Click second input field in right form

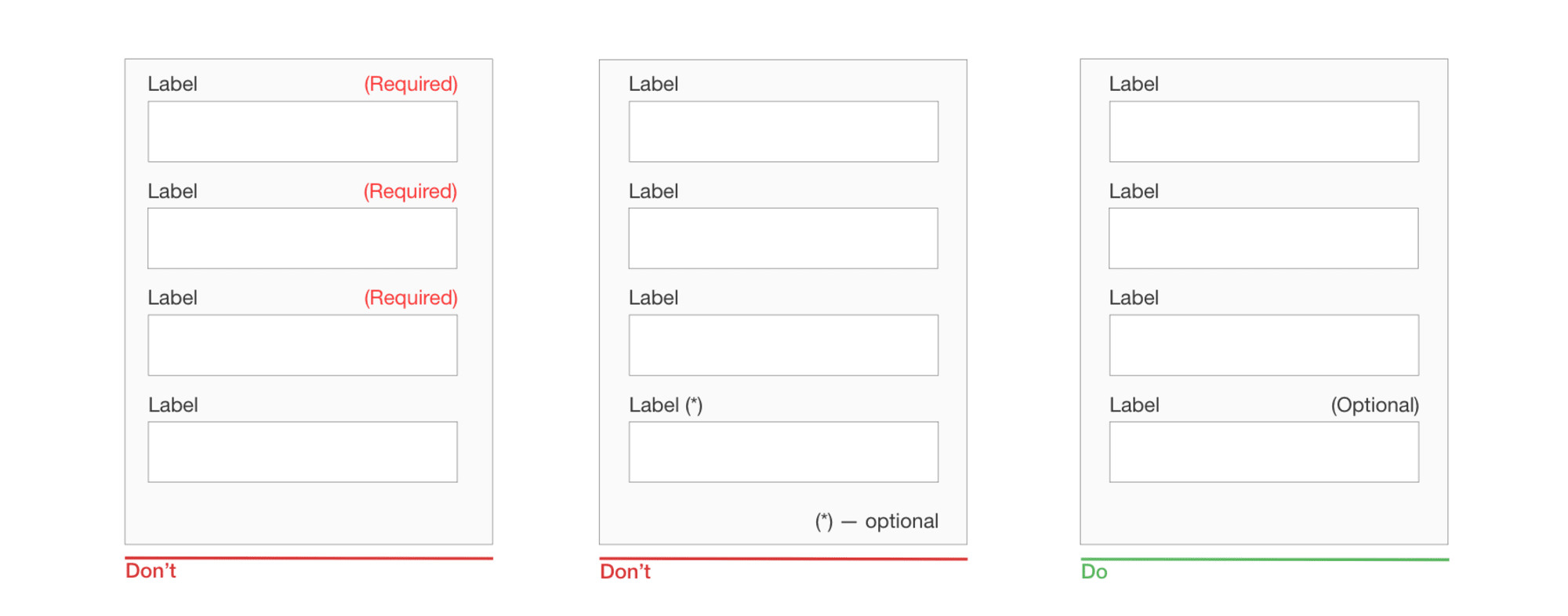coord(1264,238)
